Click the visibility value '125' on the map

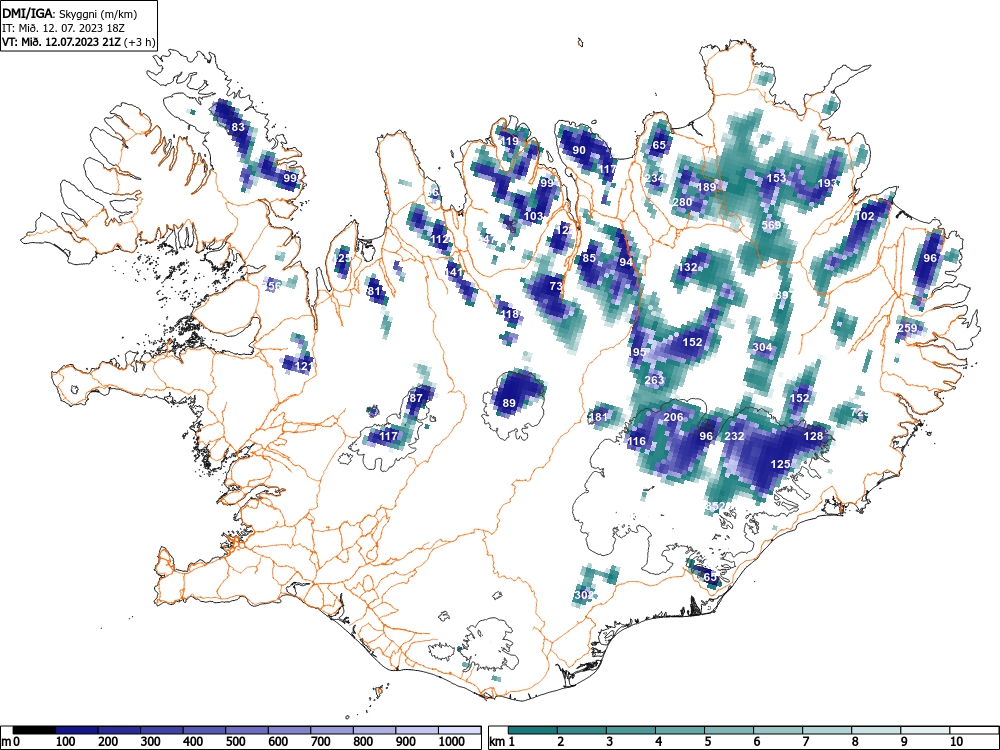coord(781,464)
